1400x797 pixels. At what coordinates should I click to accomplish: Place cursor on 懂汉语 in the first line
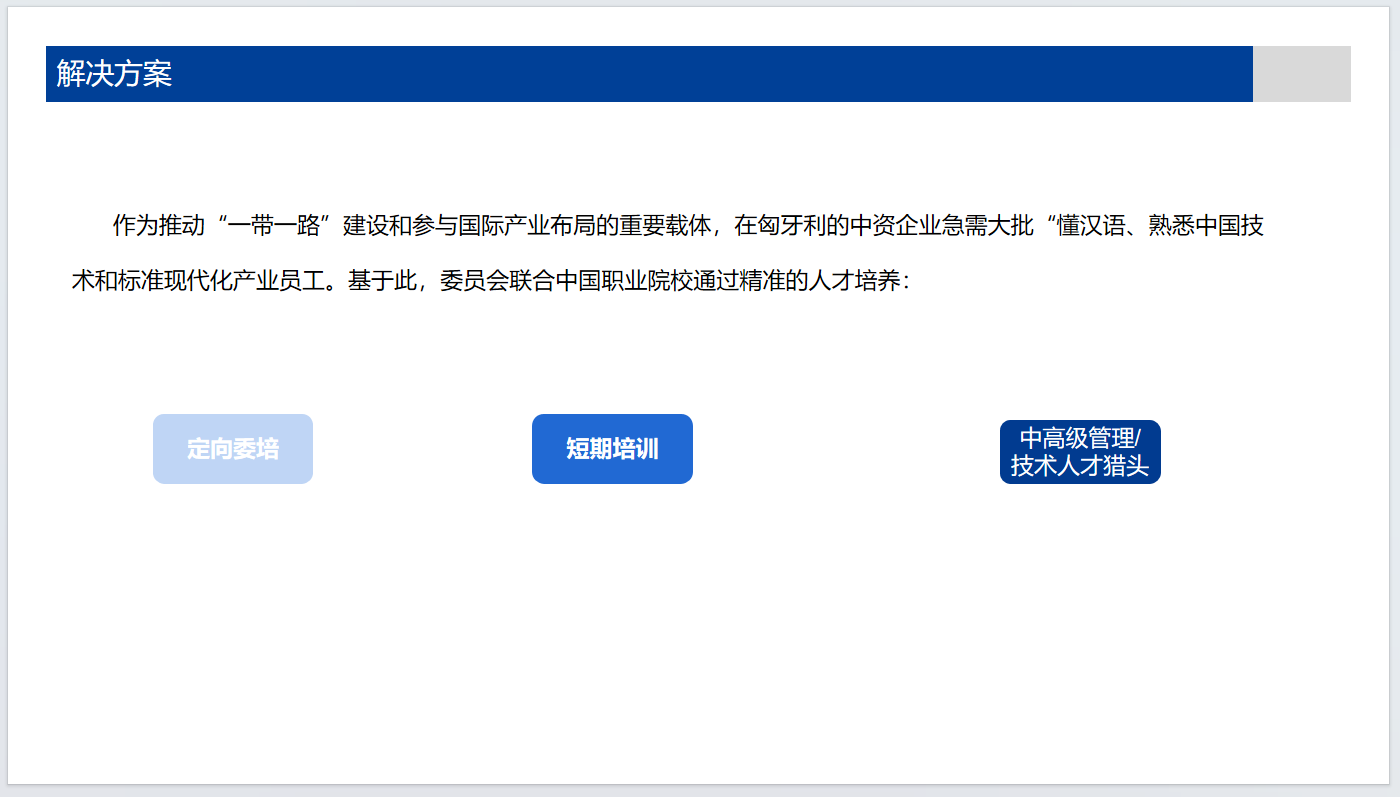pos(1092,226)
